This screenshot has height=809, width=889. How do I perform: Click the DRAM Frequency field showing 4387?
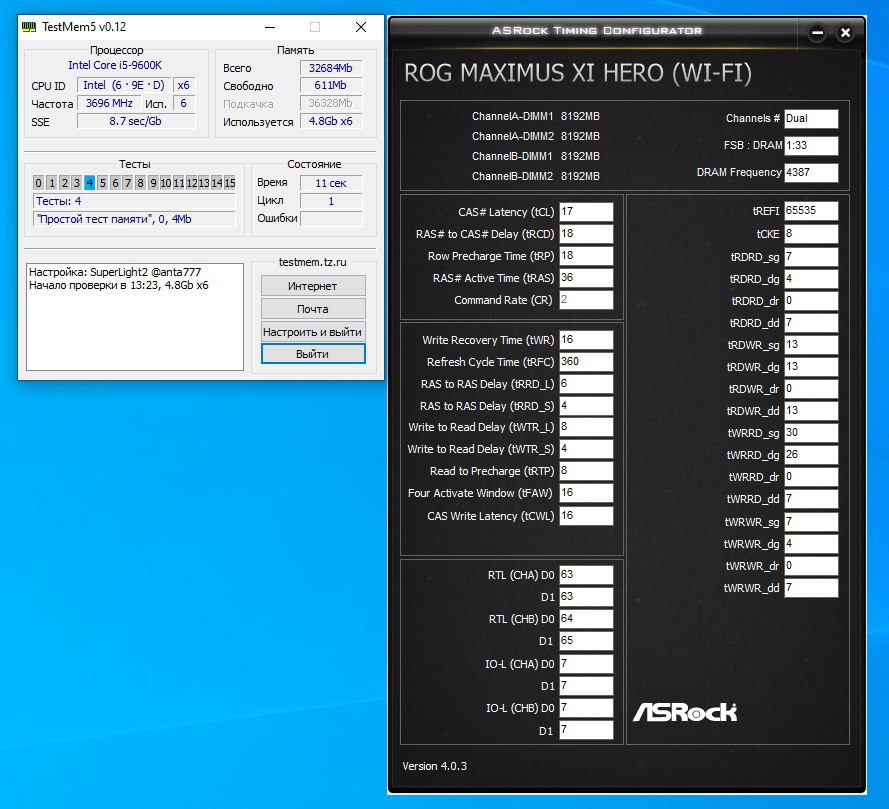coord(811,172)
